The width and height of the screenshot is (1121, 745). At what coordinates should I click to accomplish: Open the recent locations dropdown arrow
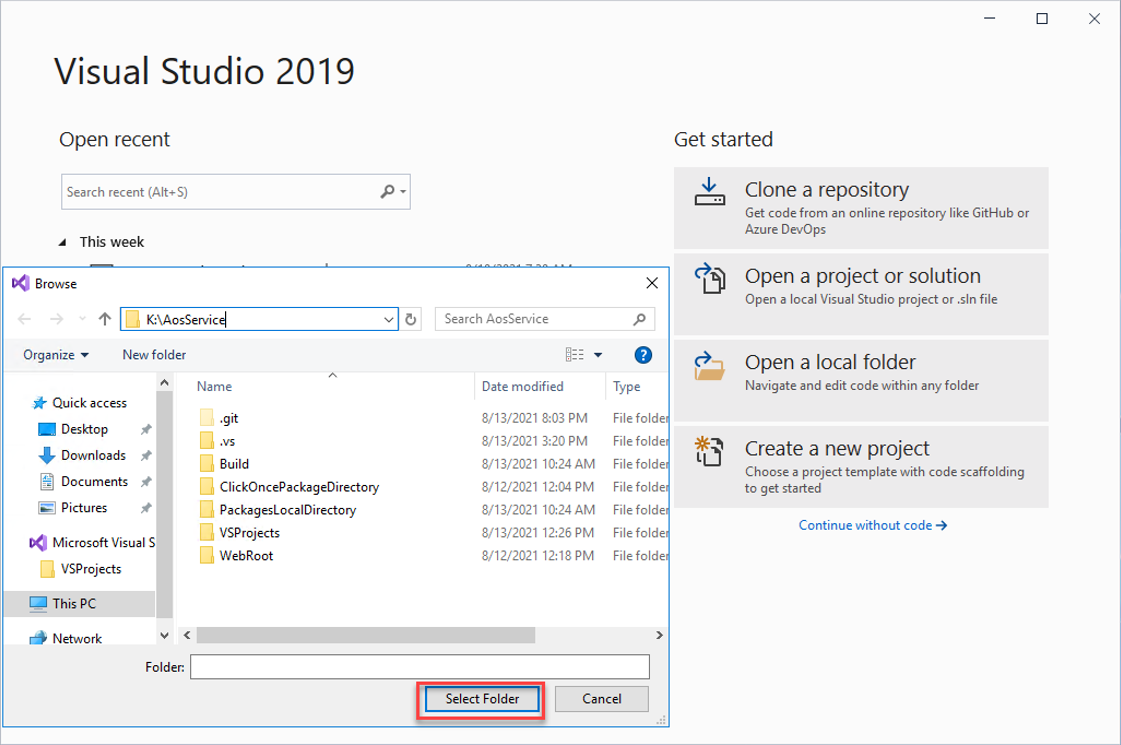[82, 319]
